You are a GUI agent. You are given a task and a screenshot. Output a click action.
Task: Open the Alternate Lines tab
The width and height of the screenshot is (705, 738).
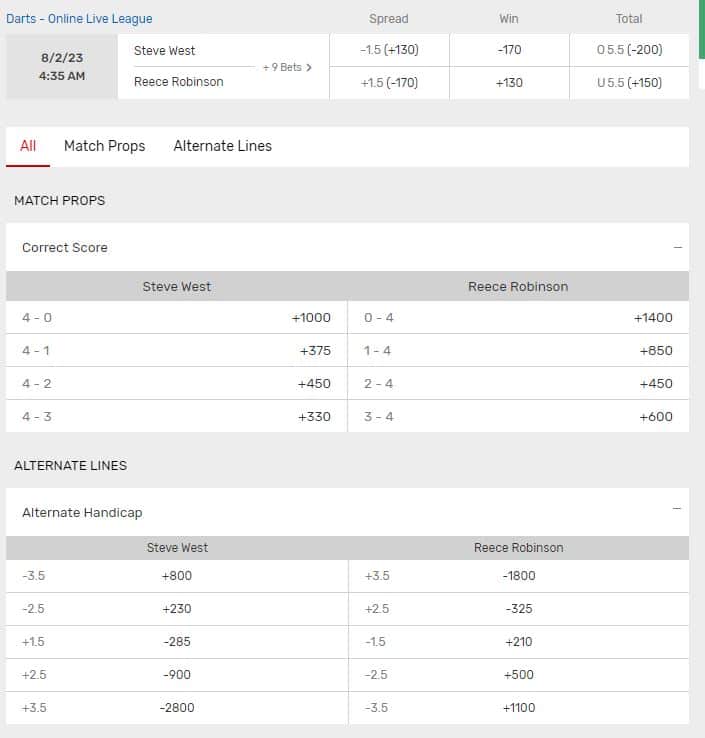222,146
